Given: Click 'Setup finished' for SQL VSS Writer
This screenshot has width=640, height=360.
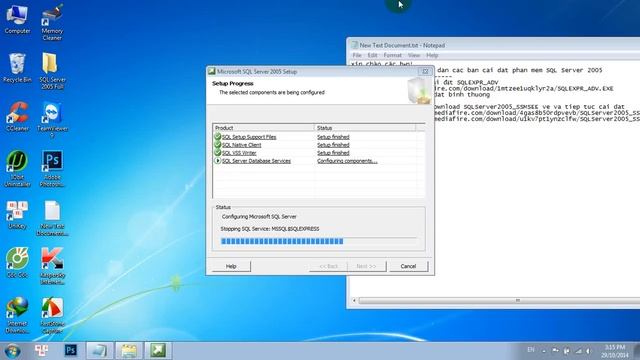Looking at the screenshot, I should click(333, 153).
